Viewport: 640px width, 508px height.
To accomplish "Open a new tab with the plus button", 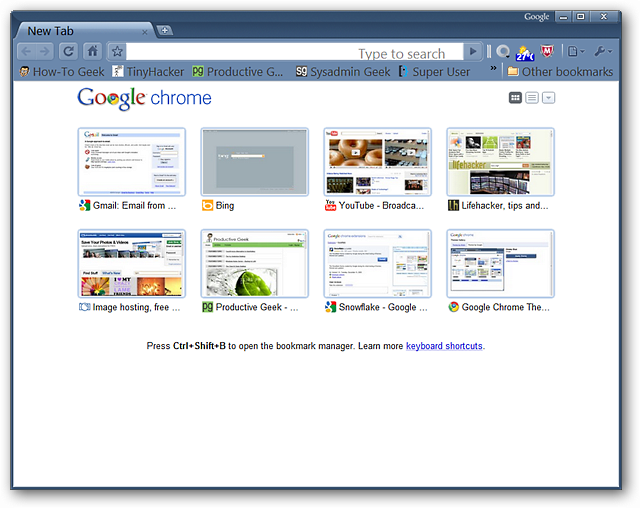I will pos(164,30).
